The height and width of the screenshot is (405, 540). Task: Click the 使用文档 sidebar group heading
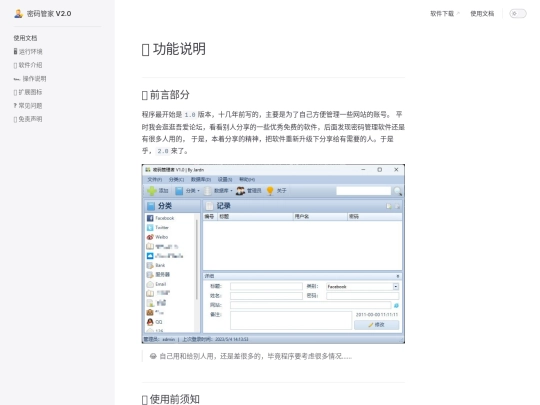[25, 38]
